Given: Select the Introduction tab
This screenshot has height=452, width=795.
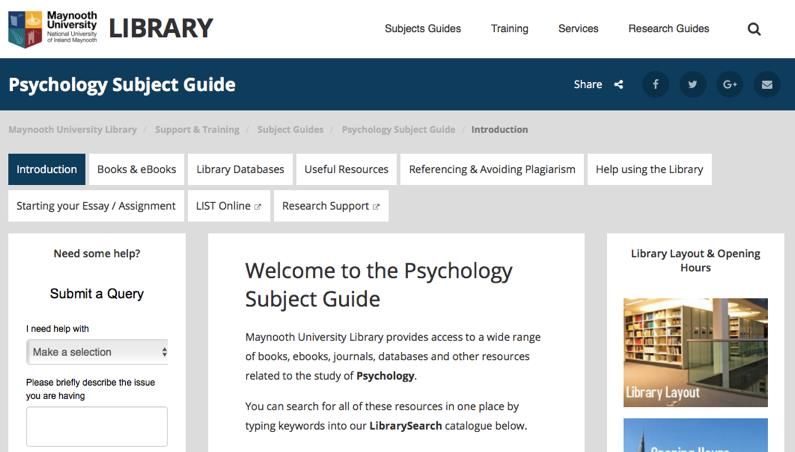Looking at the screenshot, I should click(47, 169).
